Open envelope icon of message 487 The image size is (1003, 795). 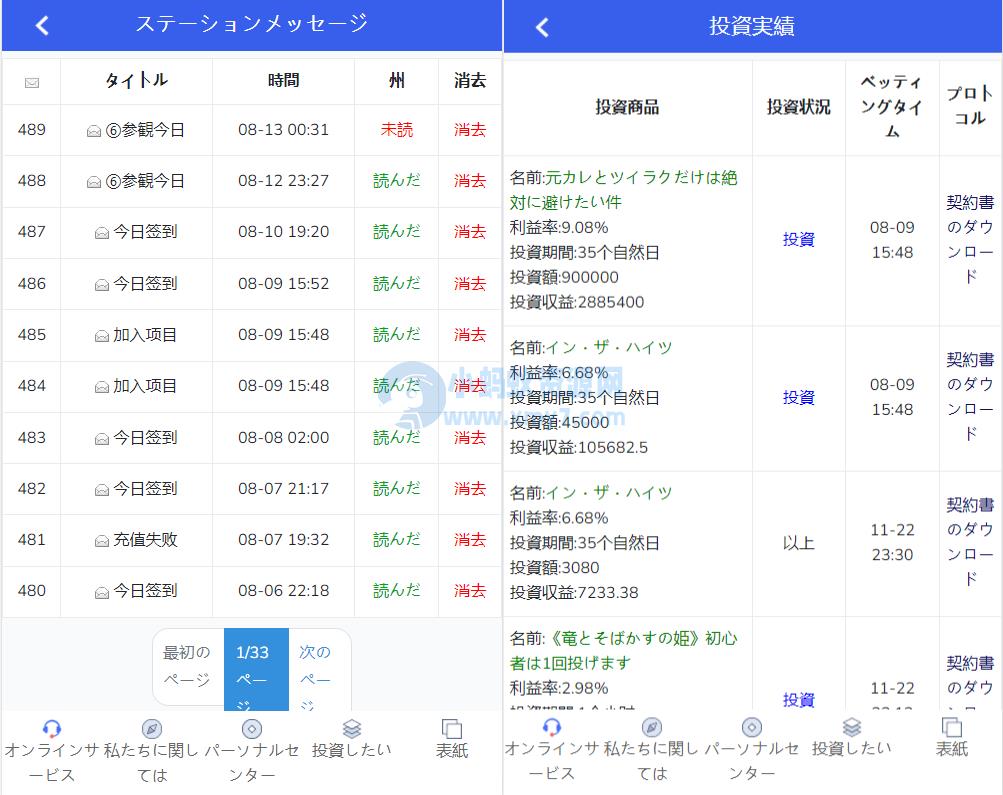(102, 233)
